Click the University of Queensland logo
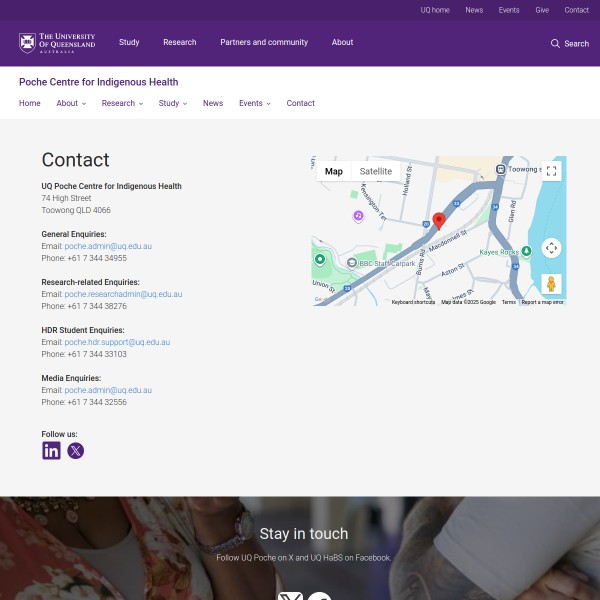The width and height of the screenshot is (600, 600). click(58, 43)
